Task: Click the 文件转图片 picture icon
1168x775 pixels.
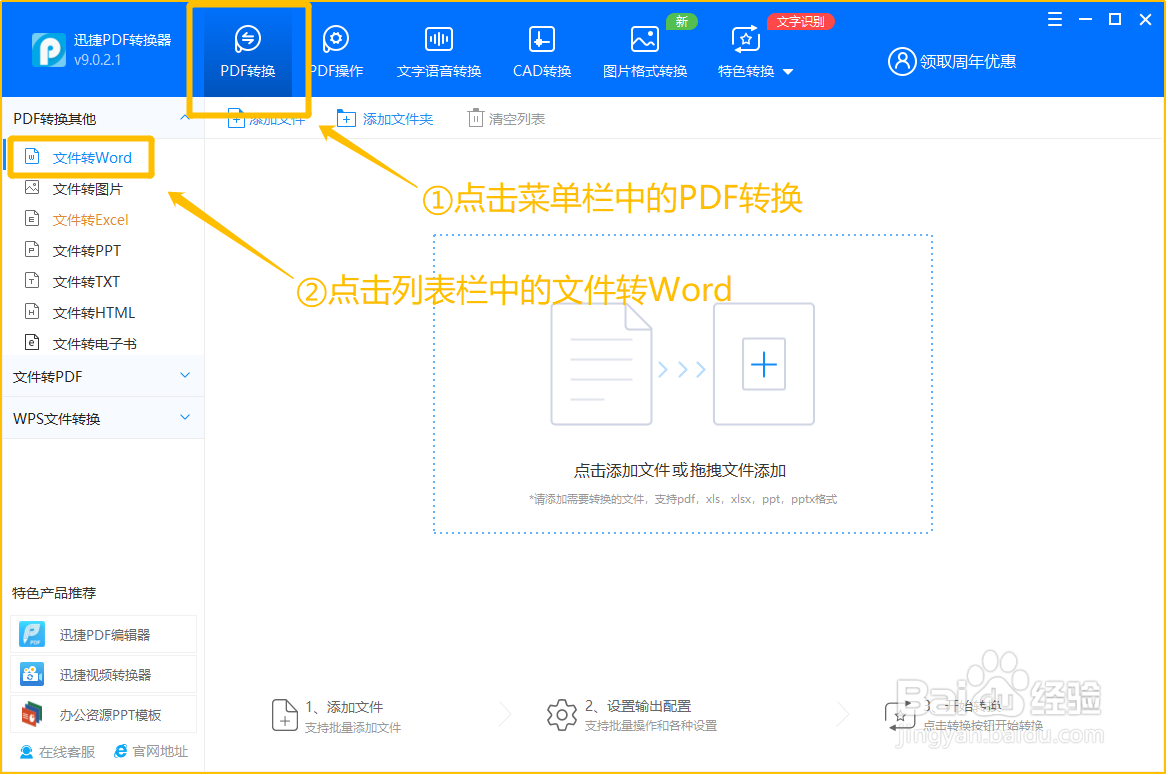Action: [32, 188]
